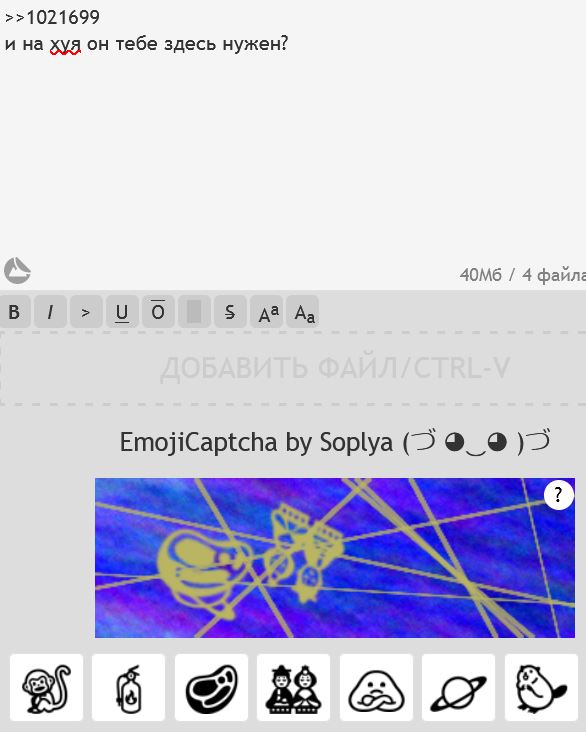
Task: Strikethrough text with the S button
Action: click(230, 311)
